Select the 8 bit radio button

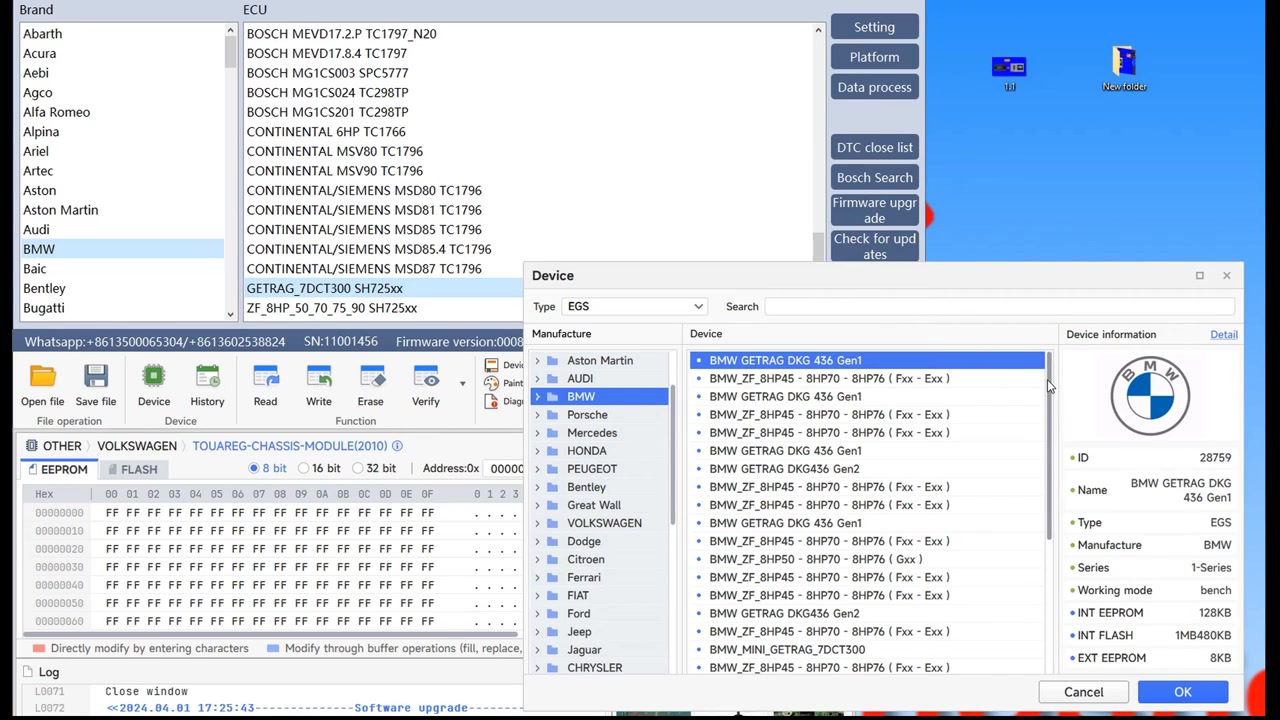tap(253, 468)
